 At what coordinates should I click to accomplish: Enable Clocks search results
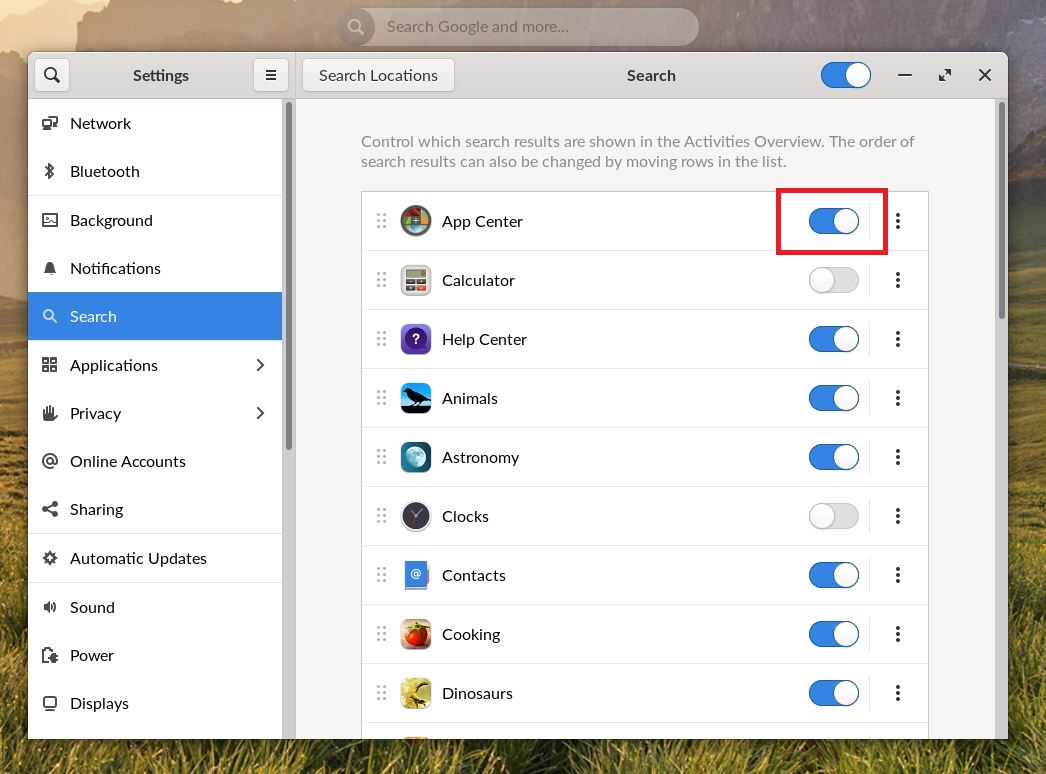[x=834, y=516]
